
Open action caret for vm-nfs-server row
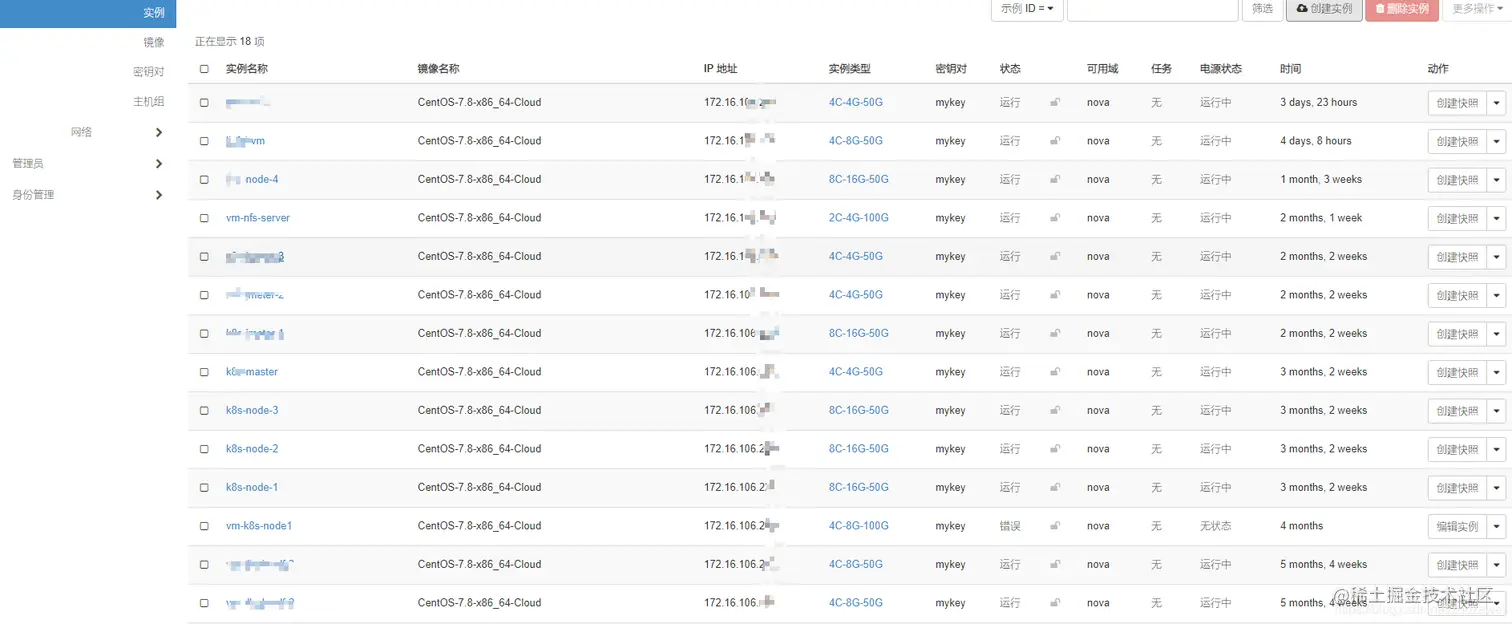tap(1497, 219)
